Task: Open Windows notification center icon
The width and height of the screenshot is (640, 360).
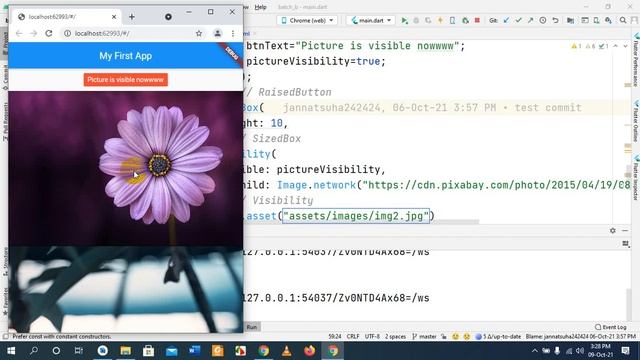Action: pyautogui.click(x=625, y=351)
